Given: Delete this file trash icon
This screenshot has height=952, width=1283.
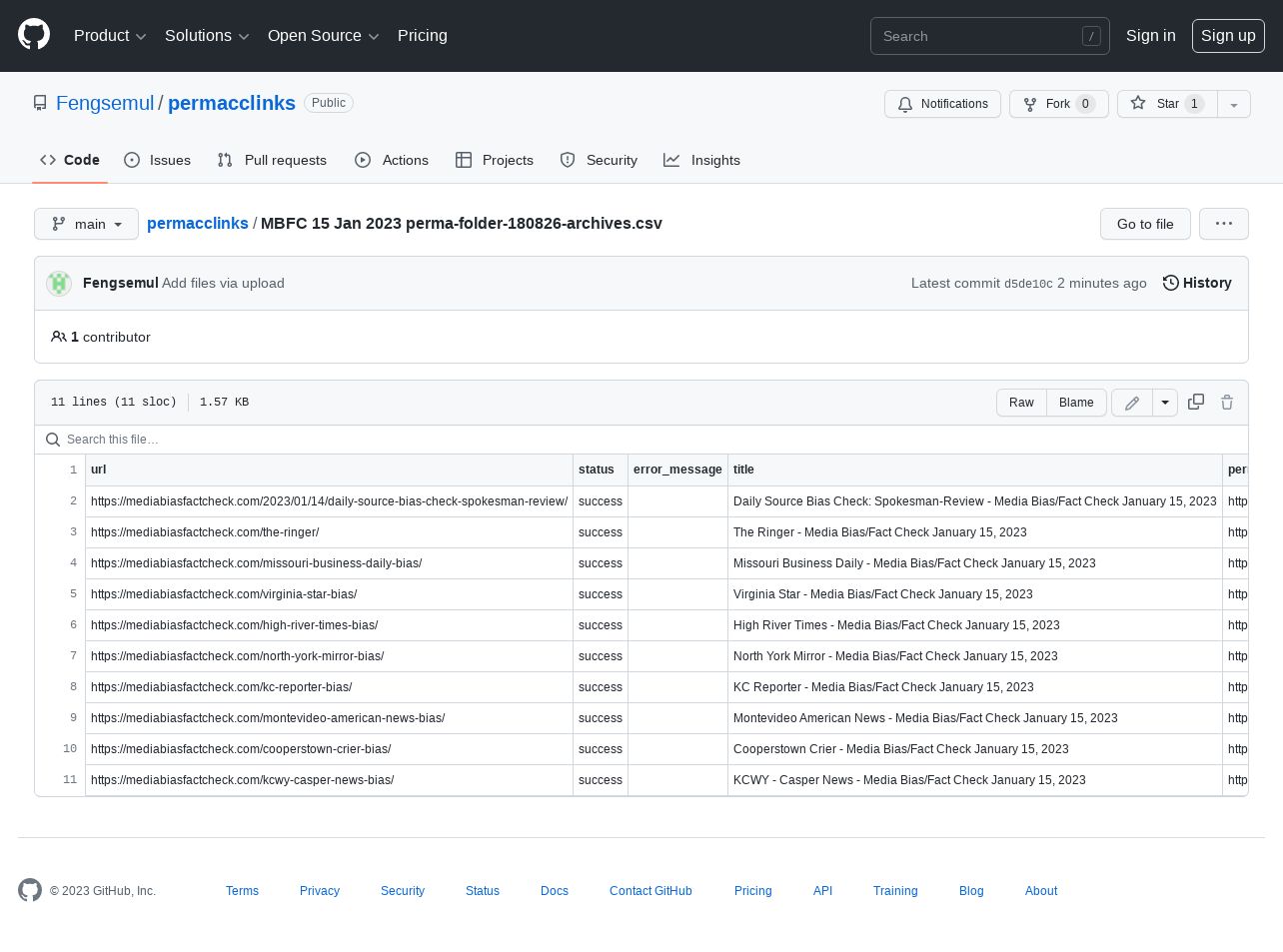Looking at the screenshot, I should pos(1227,402).
